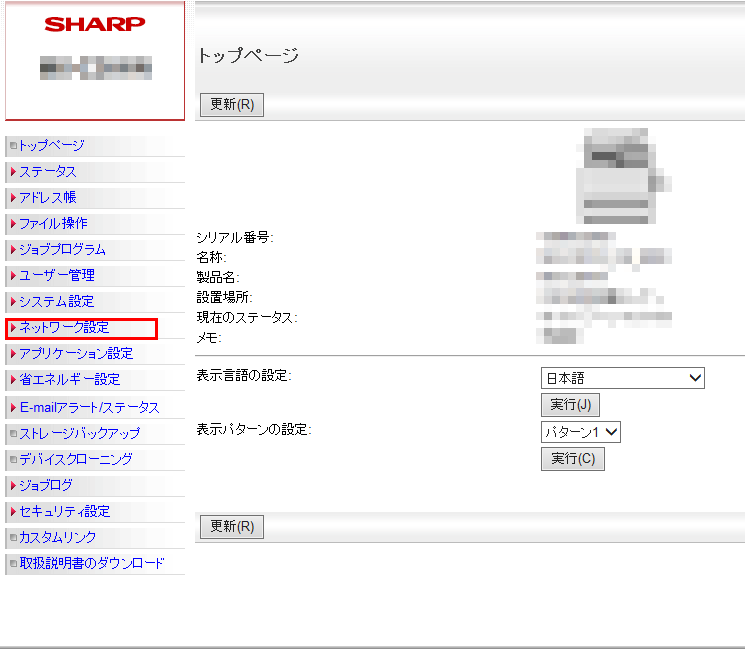Open the ファイル操作 menu link
Screen dimensions: 745x649
coord(53,223)
